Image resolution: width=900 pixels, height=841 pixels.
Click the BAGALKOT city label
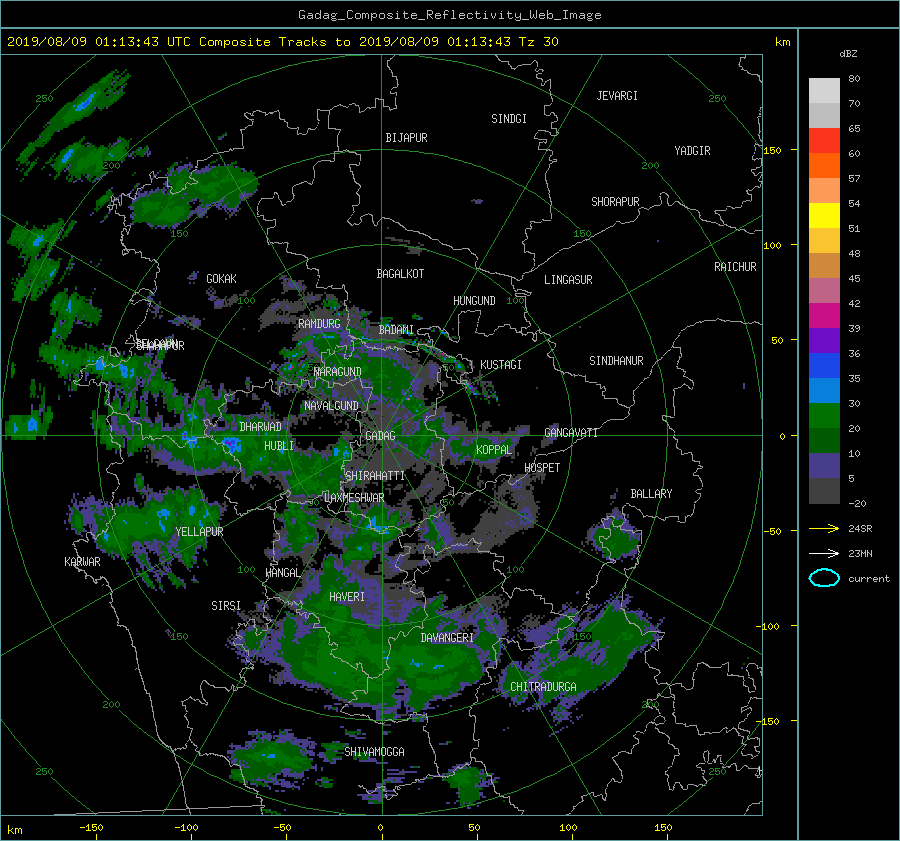tap(400, 274)
